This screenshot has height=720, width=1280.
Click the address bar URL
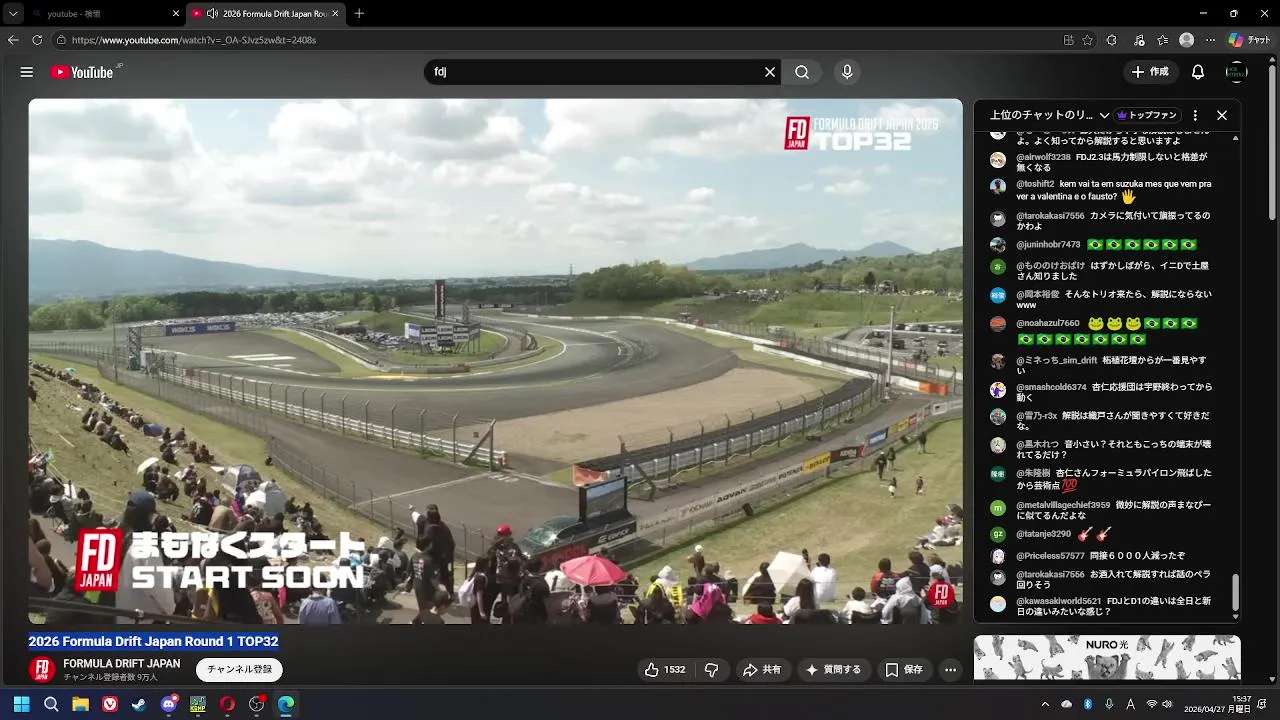pos(194,40)
